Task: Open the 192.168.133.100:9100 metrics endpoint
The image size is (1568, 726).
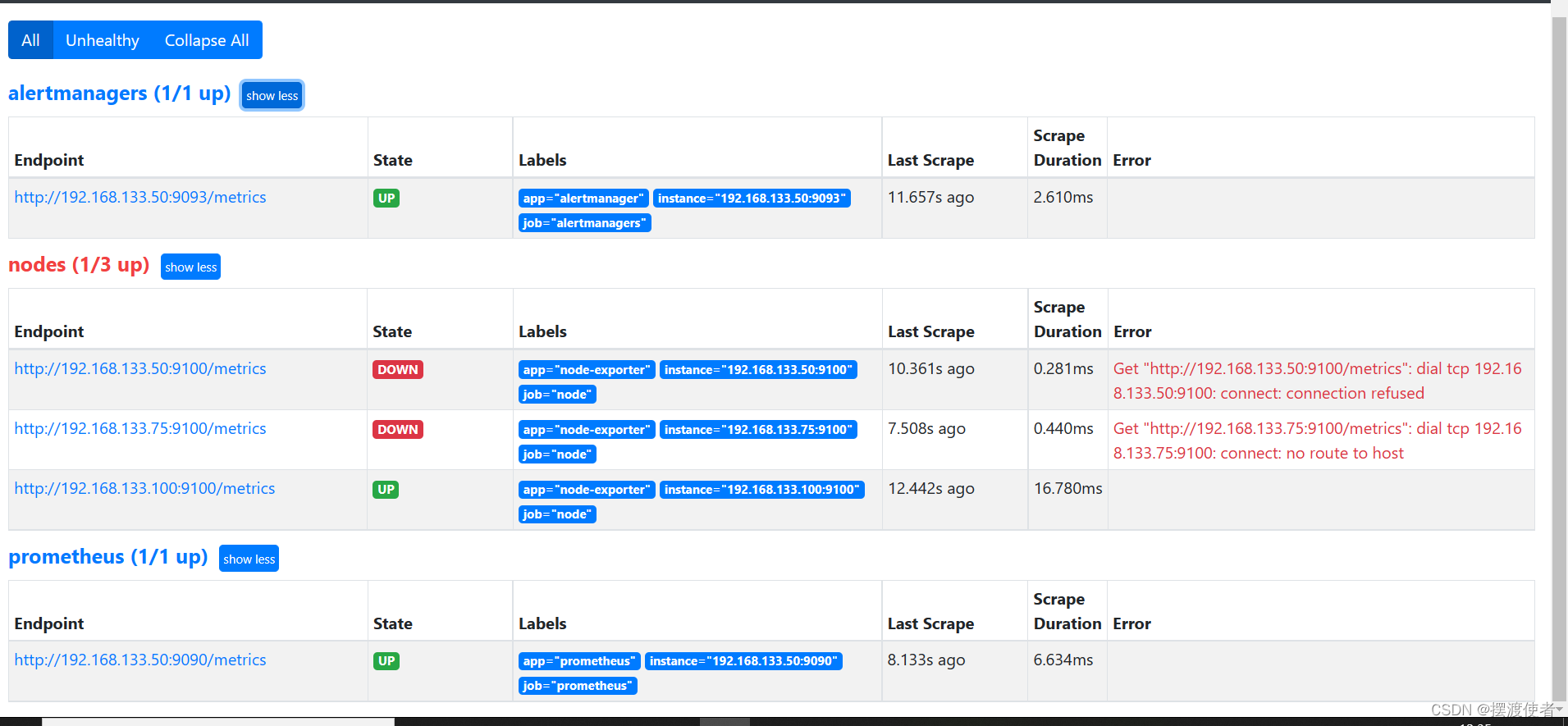Action: pos(144,489)
